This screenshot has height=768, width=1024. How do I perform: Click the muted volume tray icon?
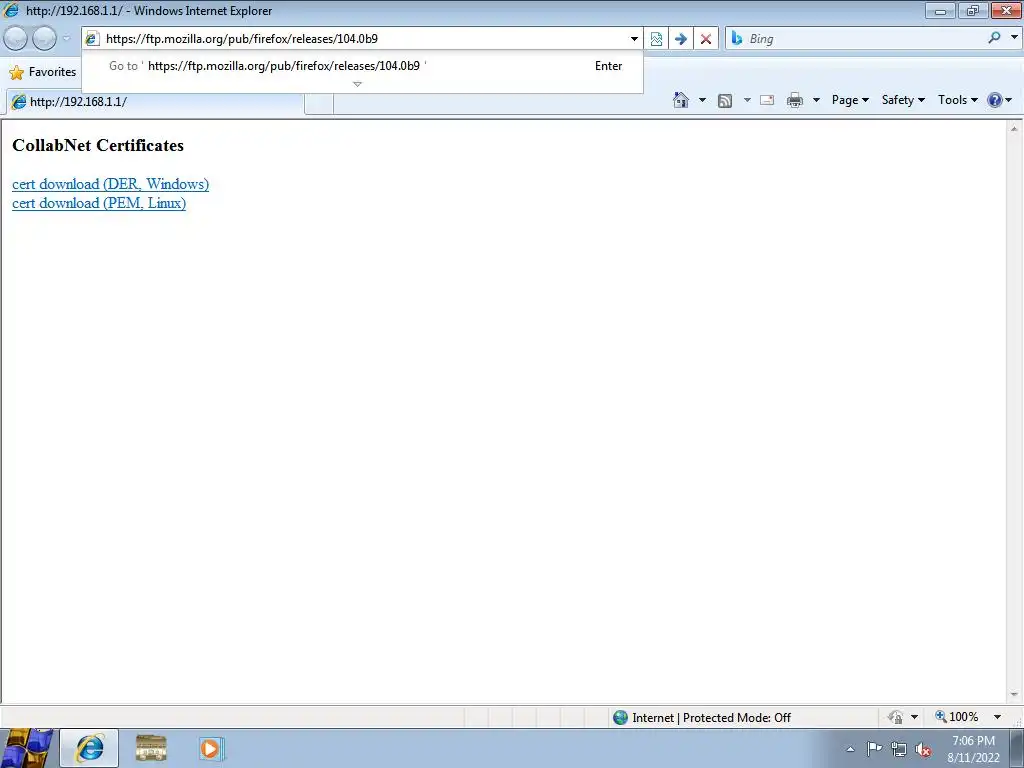click(923, 750)
